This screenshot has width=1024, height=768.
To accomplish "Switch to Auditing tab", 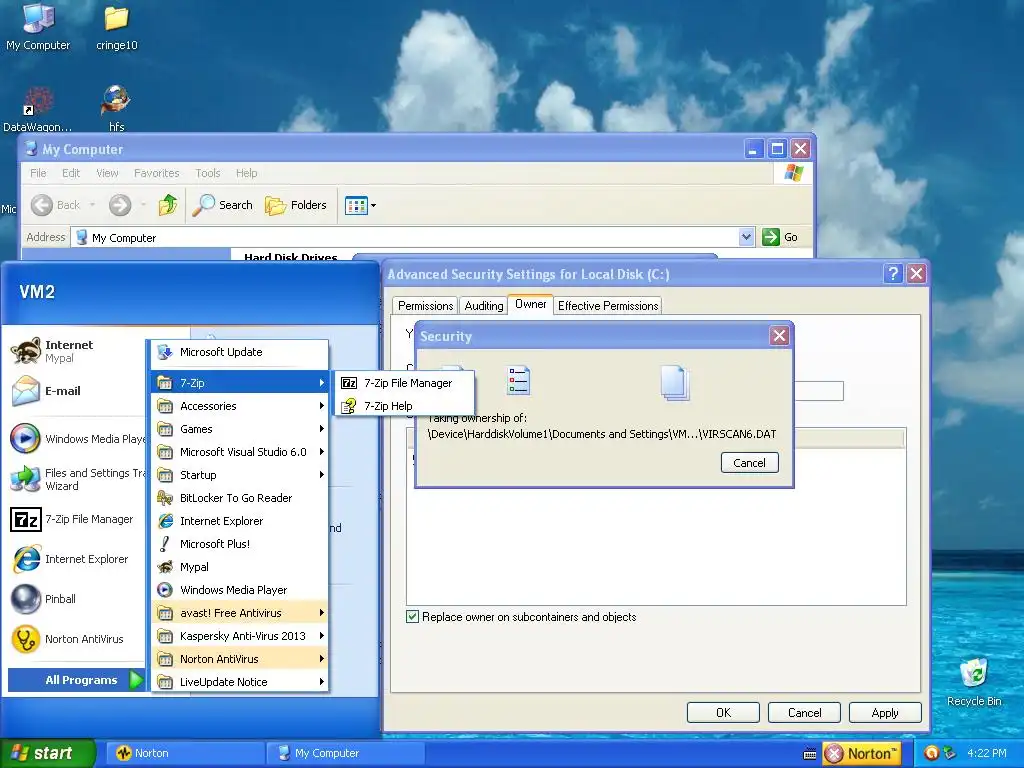I will tap(483, 306).
